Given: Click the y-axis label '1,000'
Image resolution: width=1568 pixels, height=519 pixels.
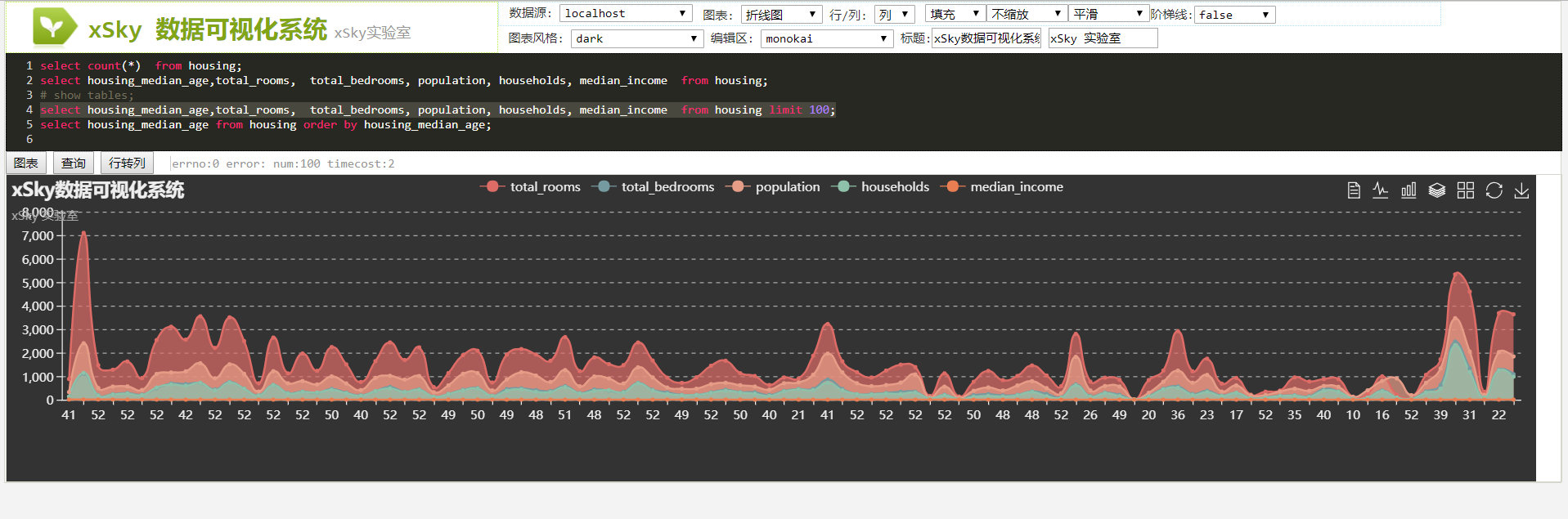Looking at the screenshot, I should pos(38,378).
